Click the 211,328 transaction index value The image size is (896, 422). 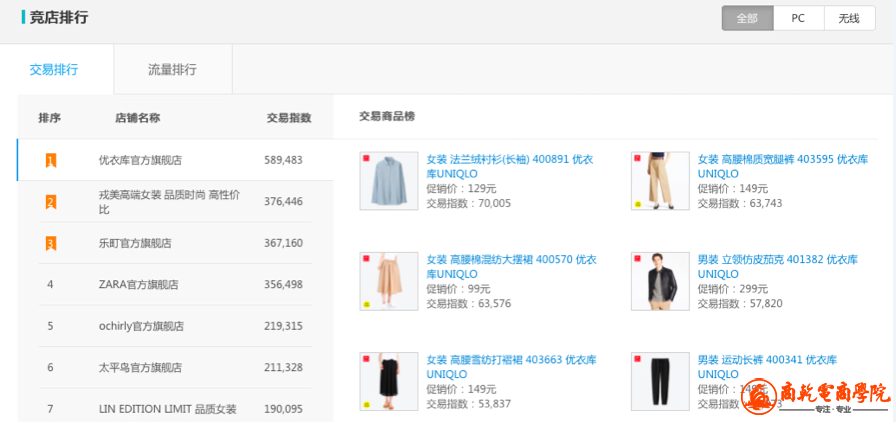click(283, 367)
